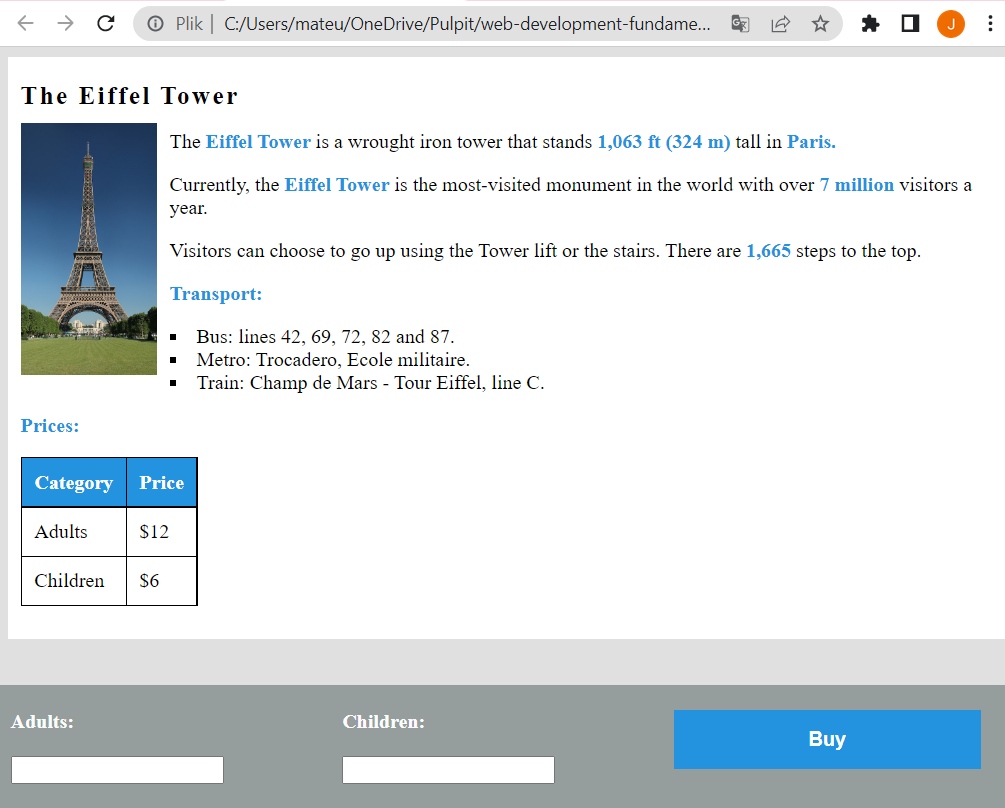Image resolution: width=1005 pixels, height=808 pixels.
Task: Click the Children: form label
Action: coord(383,722)
